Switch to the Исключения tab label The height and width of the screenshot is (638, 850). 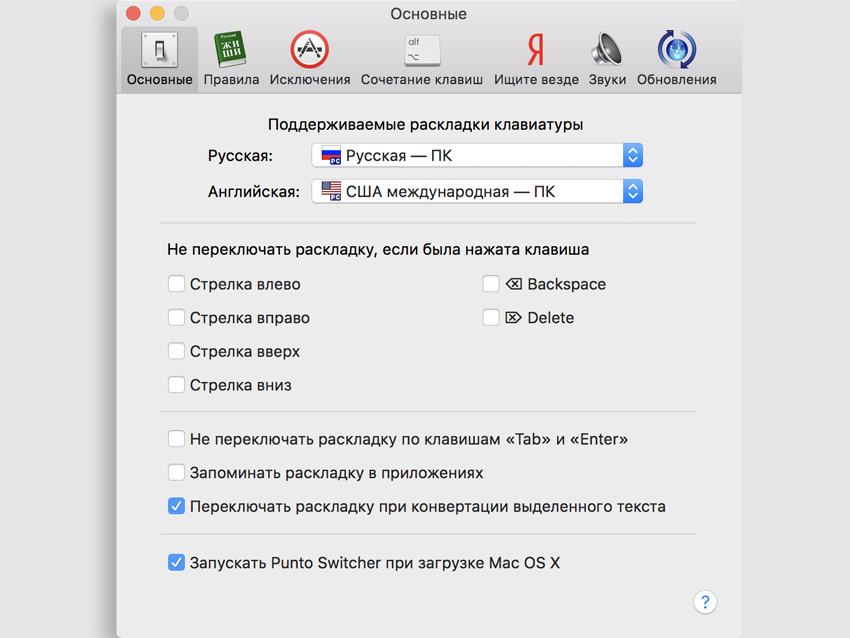pyautogui.click(x=310, y=80)
